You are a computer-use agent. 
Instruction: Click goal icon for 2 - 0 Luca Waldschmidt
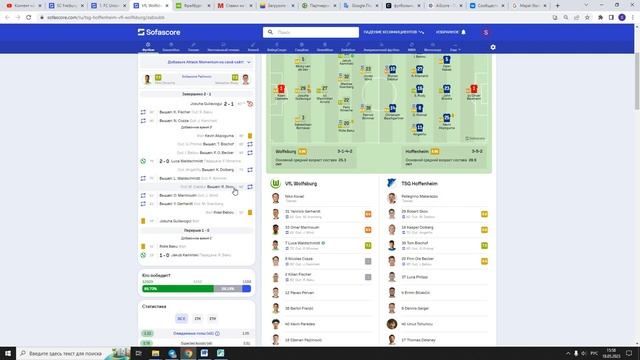point(143,161)
